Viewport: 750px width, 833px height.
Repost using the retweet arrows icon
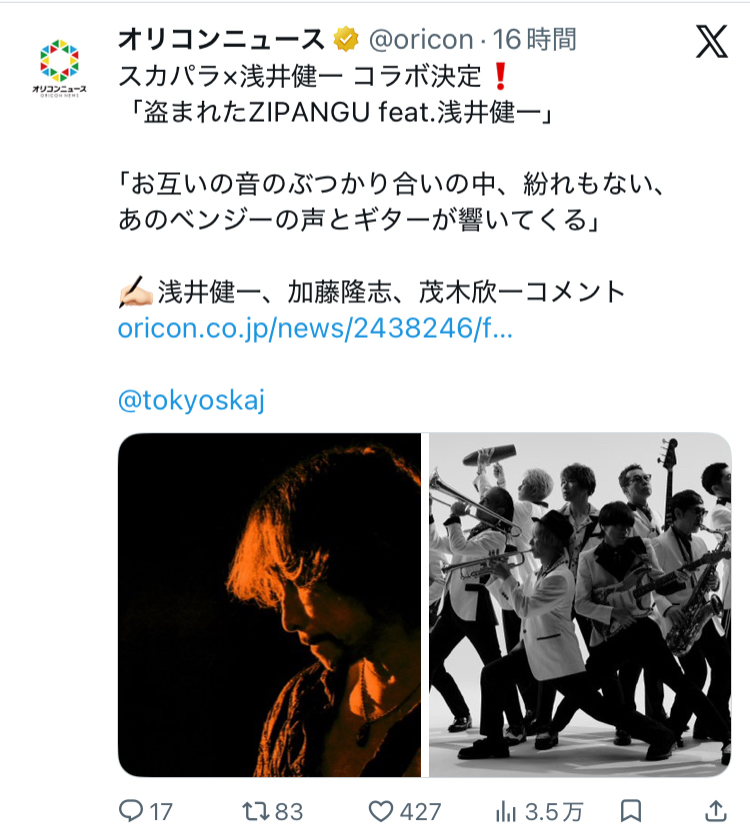click(x=256, y=811)
